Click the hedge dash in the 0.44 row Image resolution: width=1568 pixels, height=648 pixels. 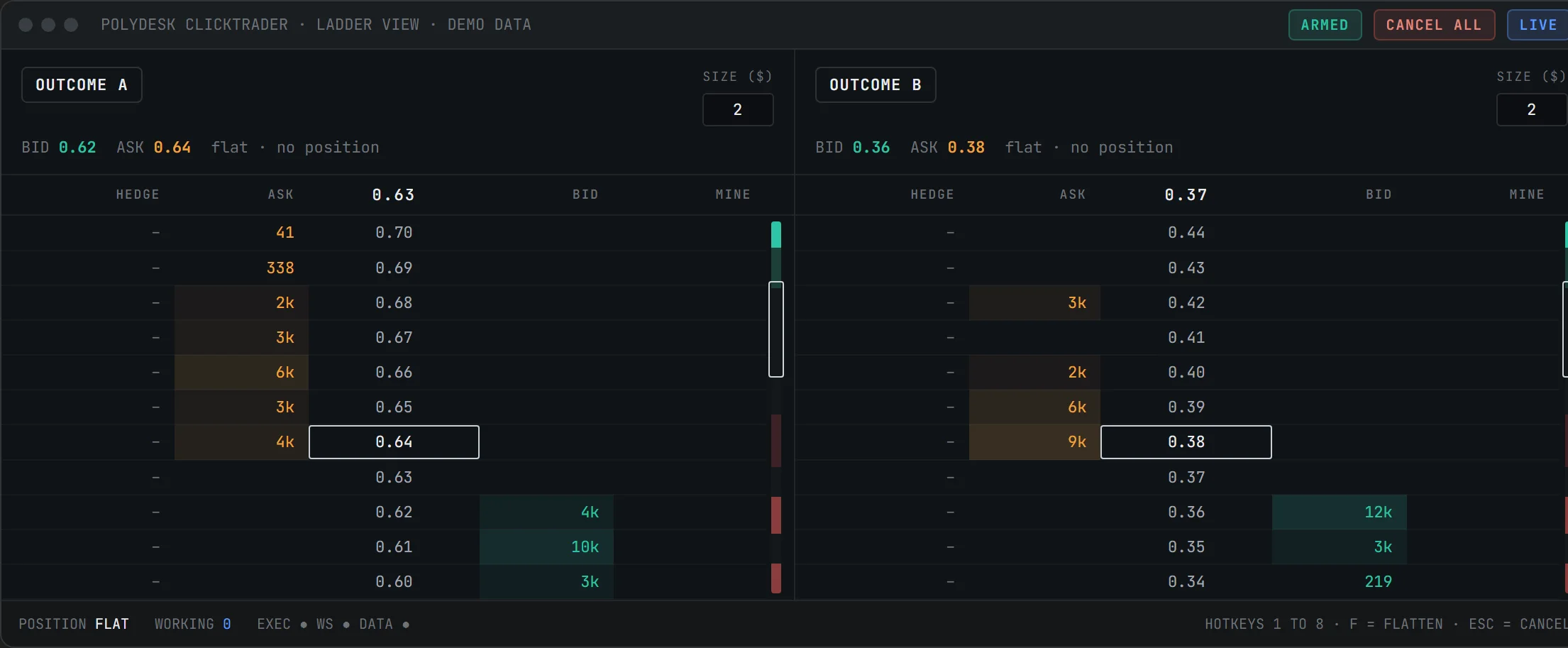tap(950, 233)
